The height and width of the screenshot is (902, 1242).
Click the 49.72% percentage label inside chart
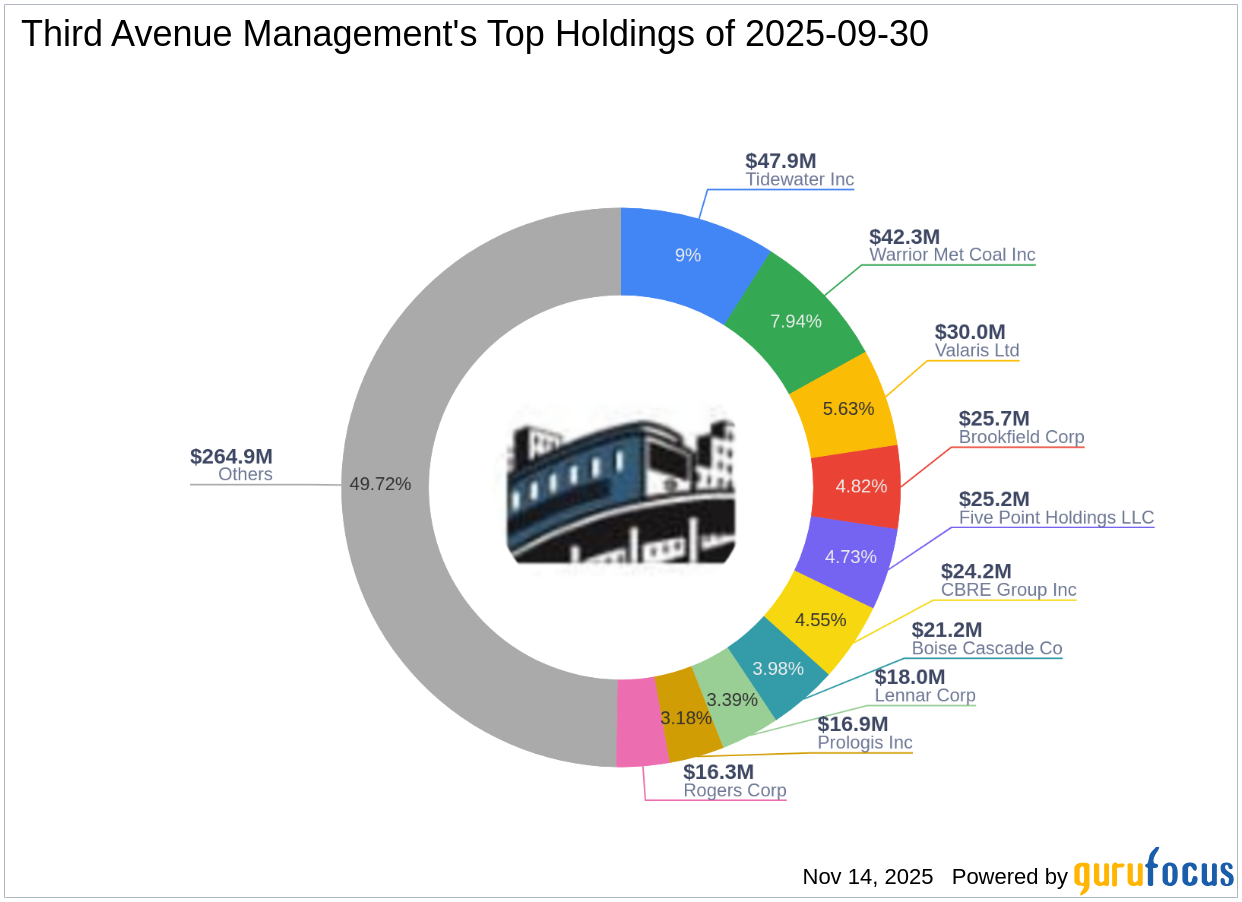pyautogui.click(x=380, y=484)
